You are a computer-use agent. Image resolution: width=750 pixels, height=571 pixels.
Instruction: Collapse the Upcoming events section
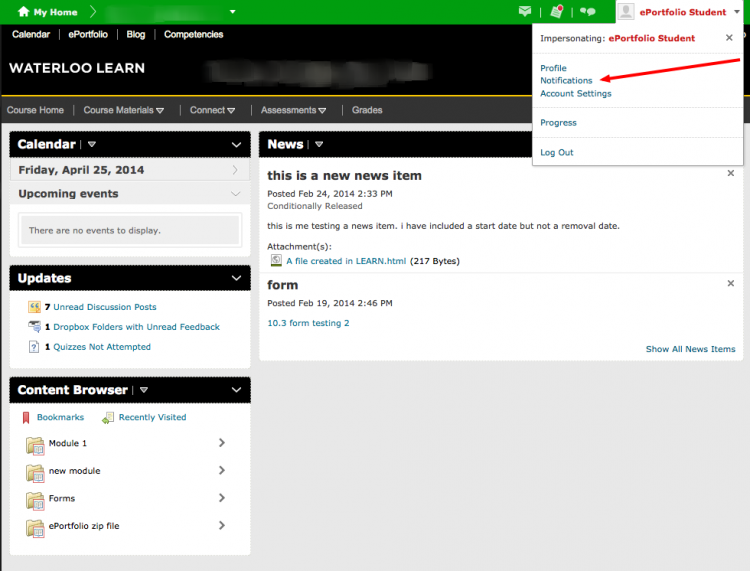click(x=235, y=194)
